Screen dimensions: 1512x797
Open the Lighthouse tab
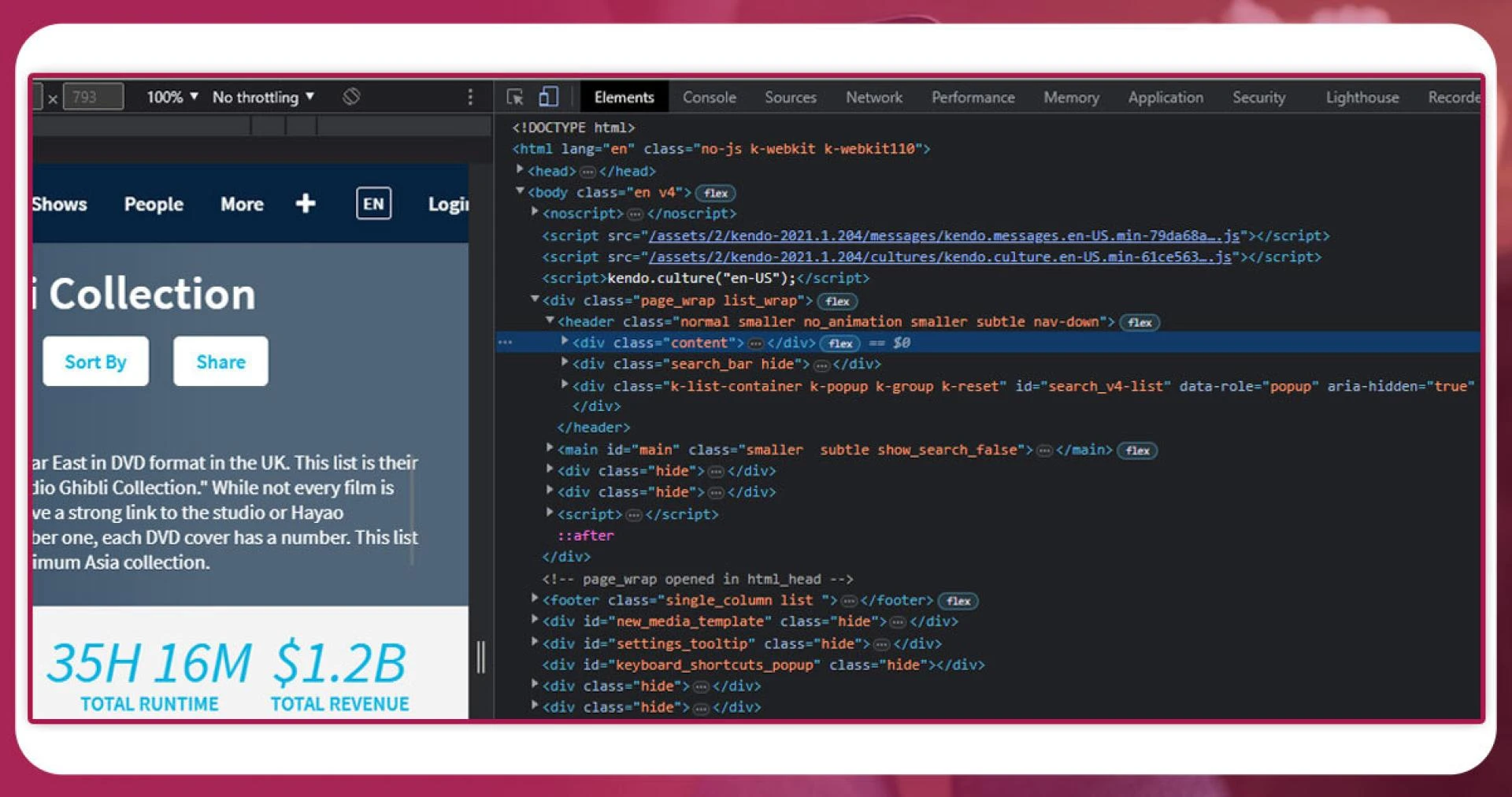point(1362,97)
